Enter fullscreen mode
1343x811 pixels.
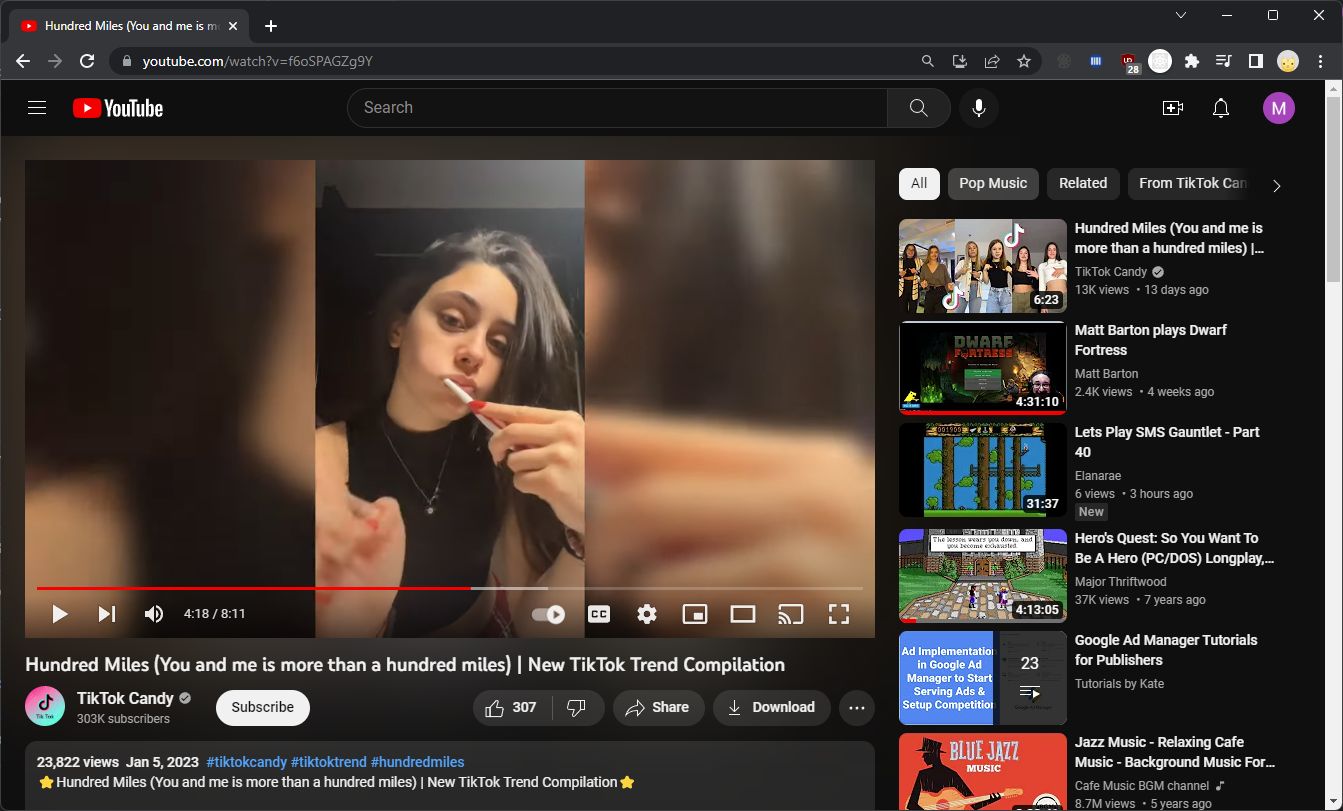[839, 614]
